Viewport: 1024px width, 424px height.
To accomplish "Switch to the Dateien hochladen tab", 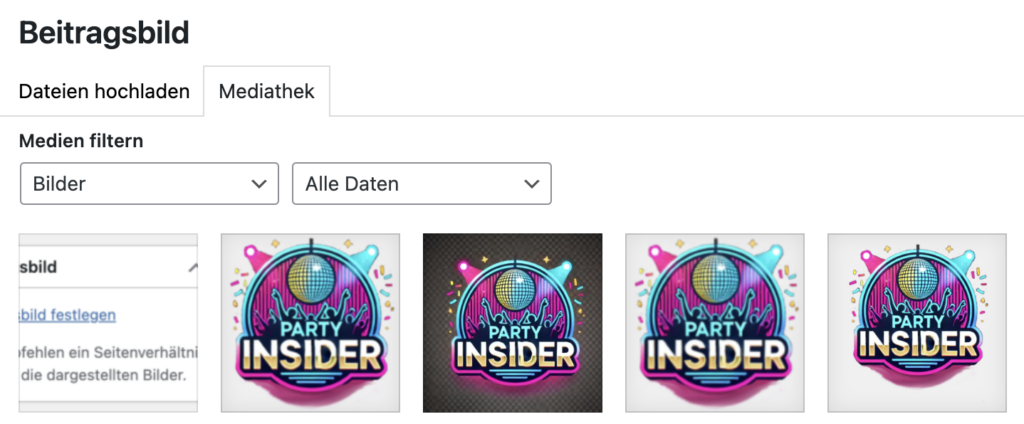I will point(104,91).
